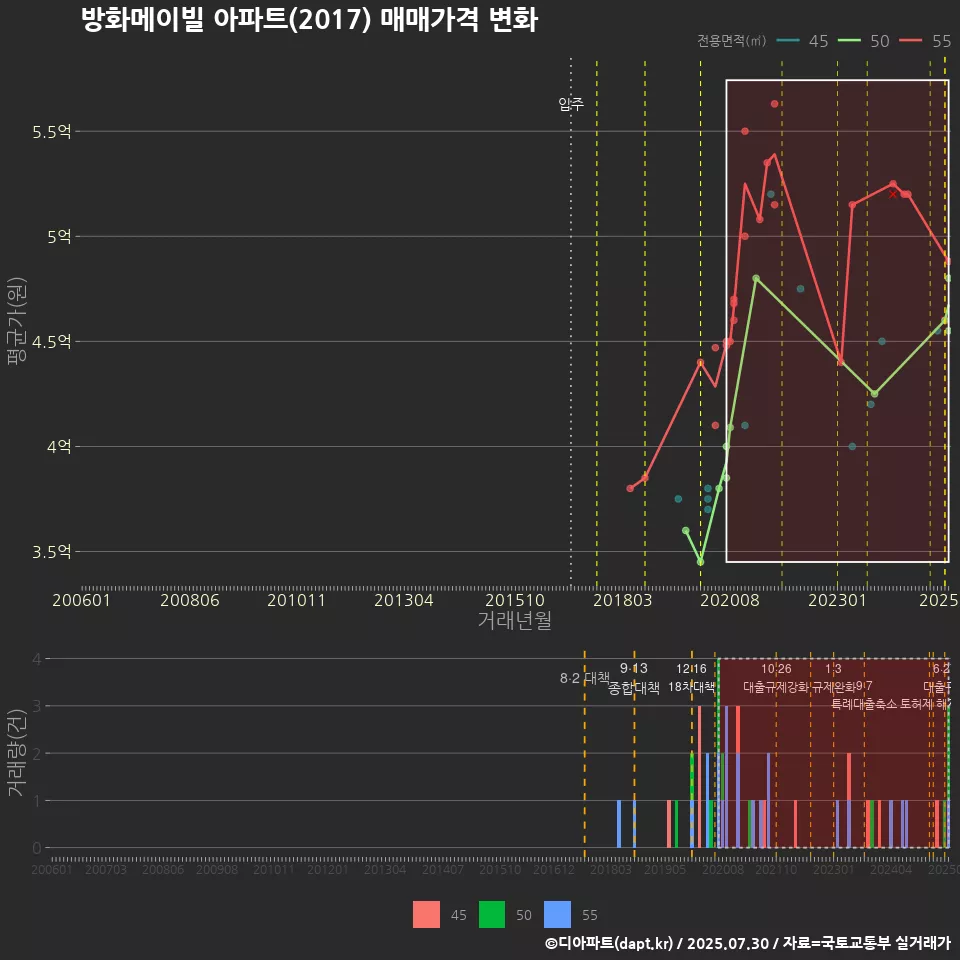Screen dimensions: 960x960
Task: Click 201803 on the price chart x-axis
Action: point(623,600)
